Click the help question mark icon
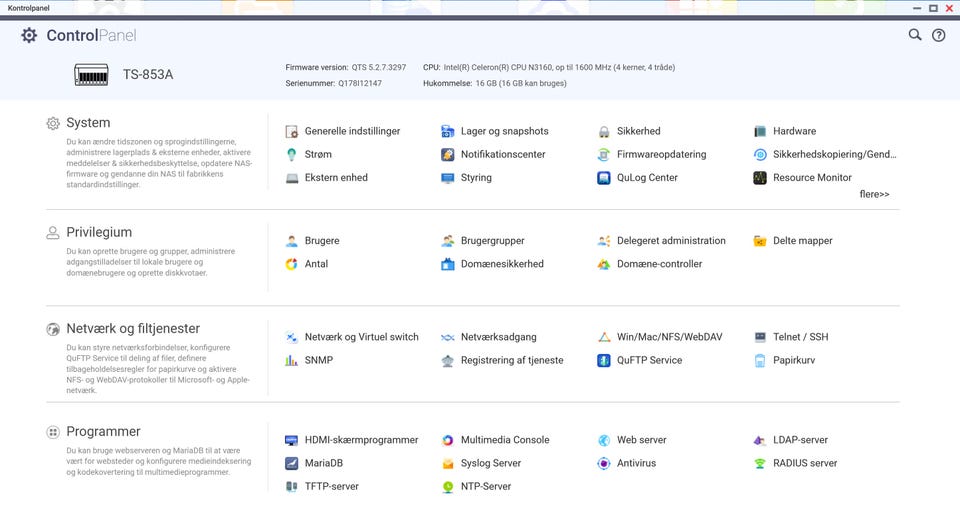The image size is (960, 510). pyautogui.click(x=939, y=35)
